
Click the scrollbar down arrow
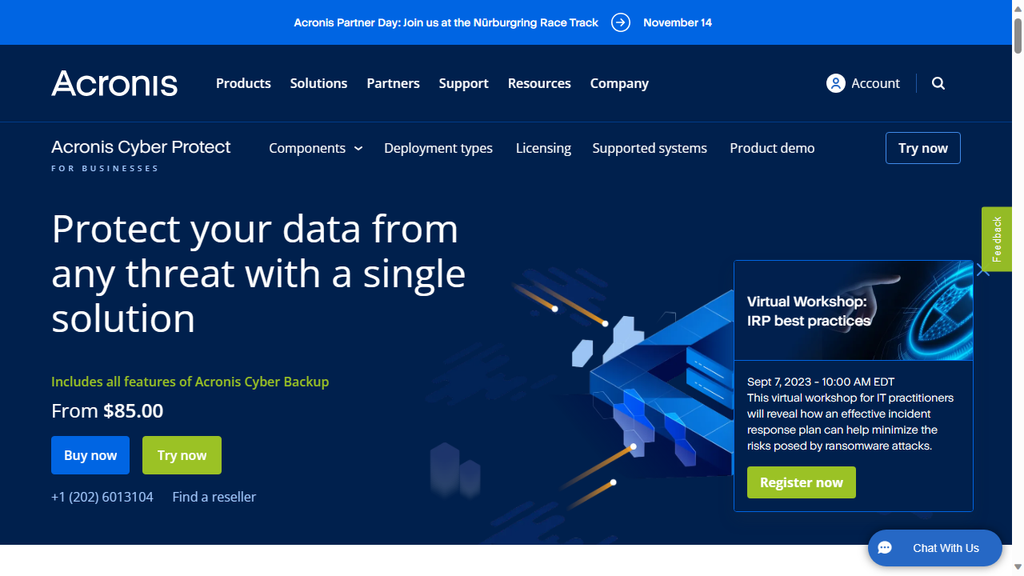tap(1017, 566)
